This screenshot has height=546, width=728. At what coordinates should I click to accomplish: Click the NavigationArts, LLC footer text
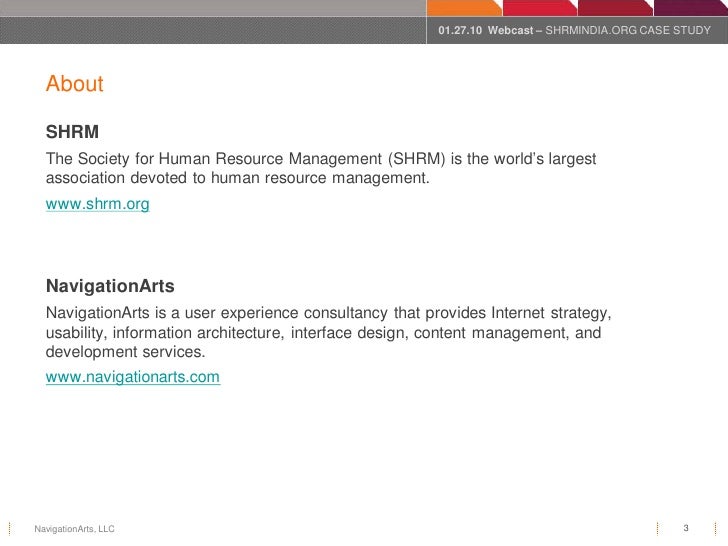tap(74, 529)
